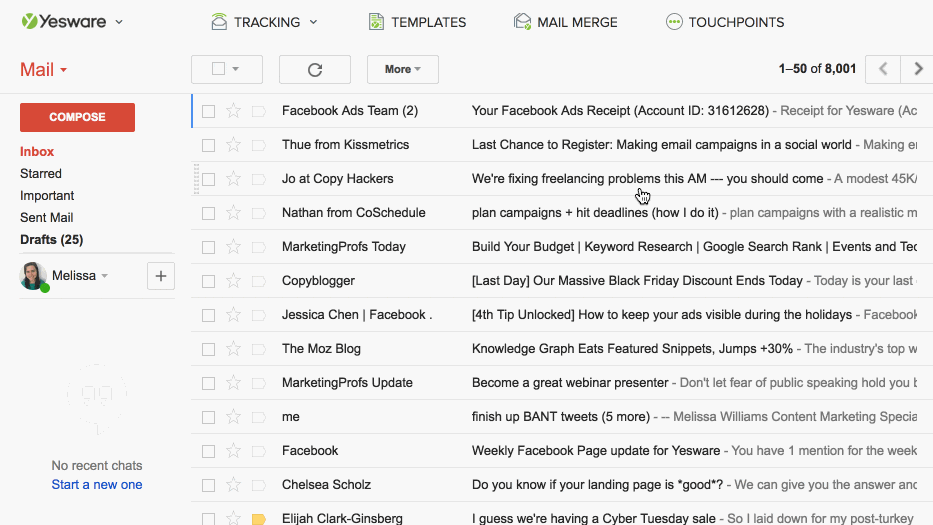The image size is (933, 525).
Task: Click the 1–50 of 8,001 count
Action: [x=817, y=69]
